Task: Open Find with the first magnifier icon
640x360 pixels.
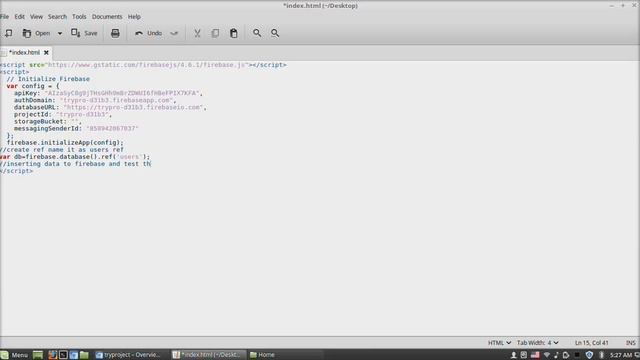Action: [x=257, y=33]
